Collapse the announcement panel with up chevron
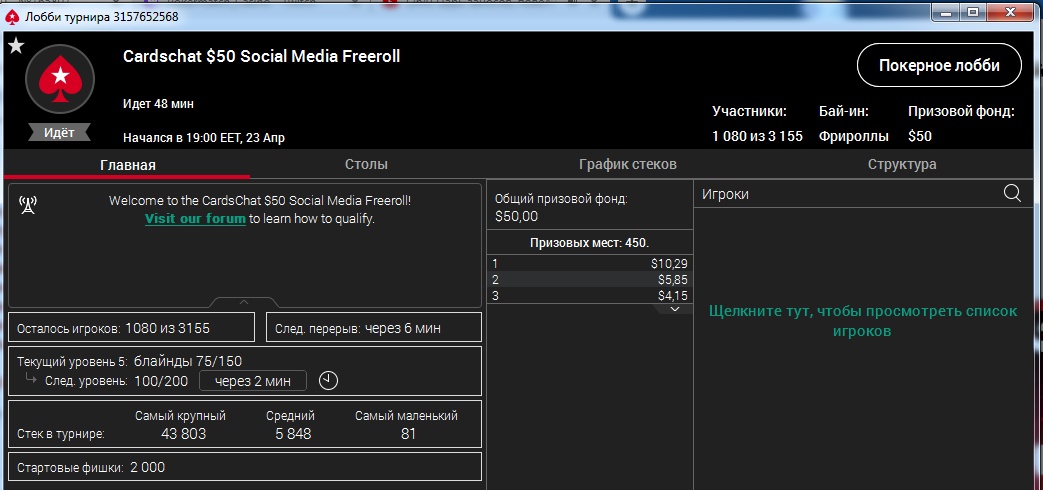1043x490 pixels. click(x=243, y=303)
